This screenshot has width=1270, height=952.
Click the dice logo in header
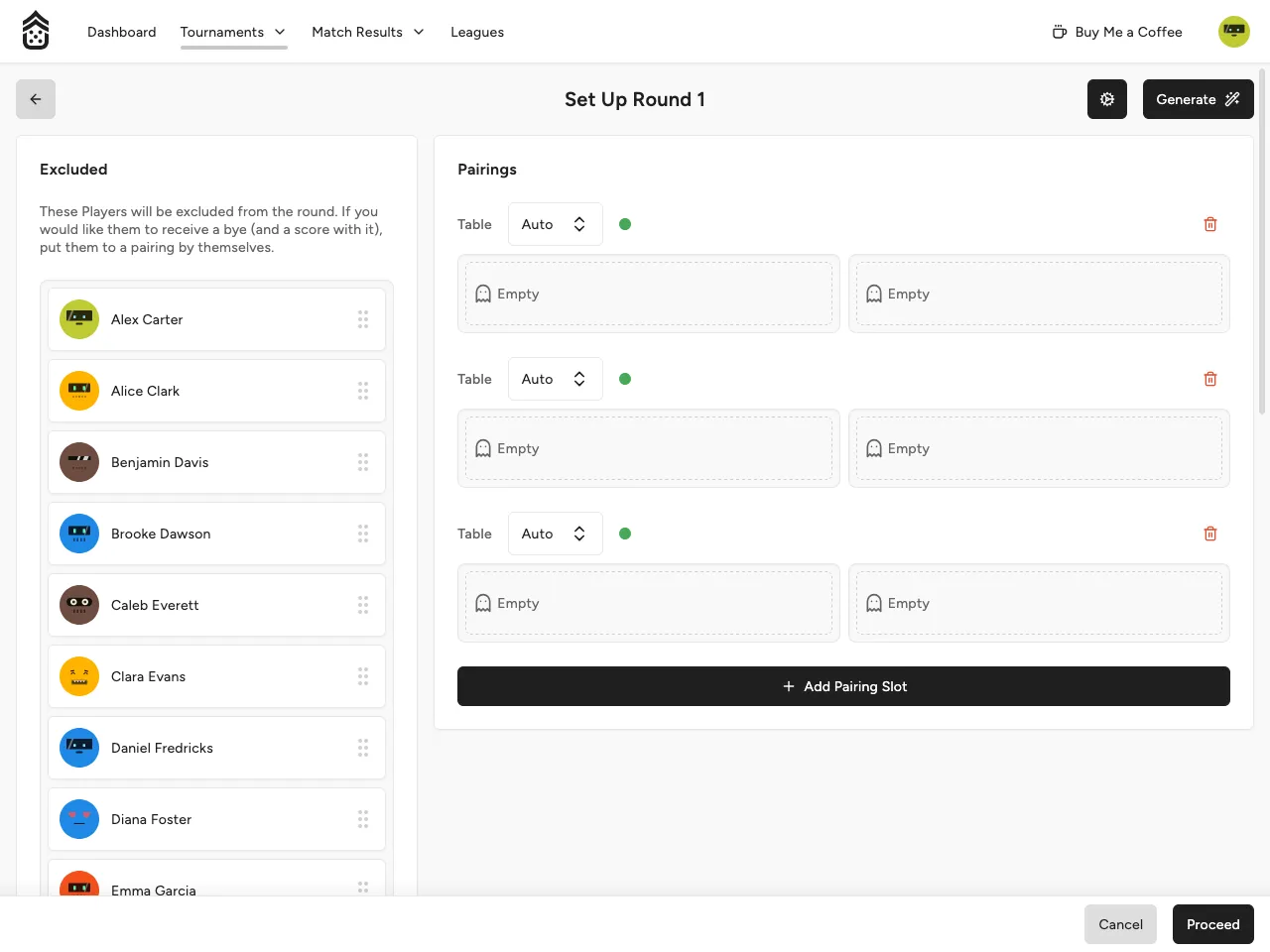click(x=36, y=31)
